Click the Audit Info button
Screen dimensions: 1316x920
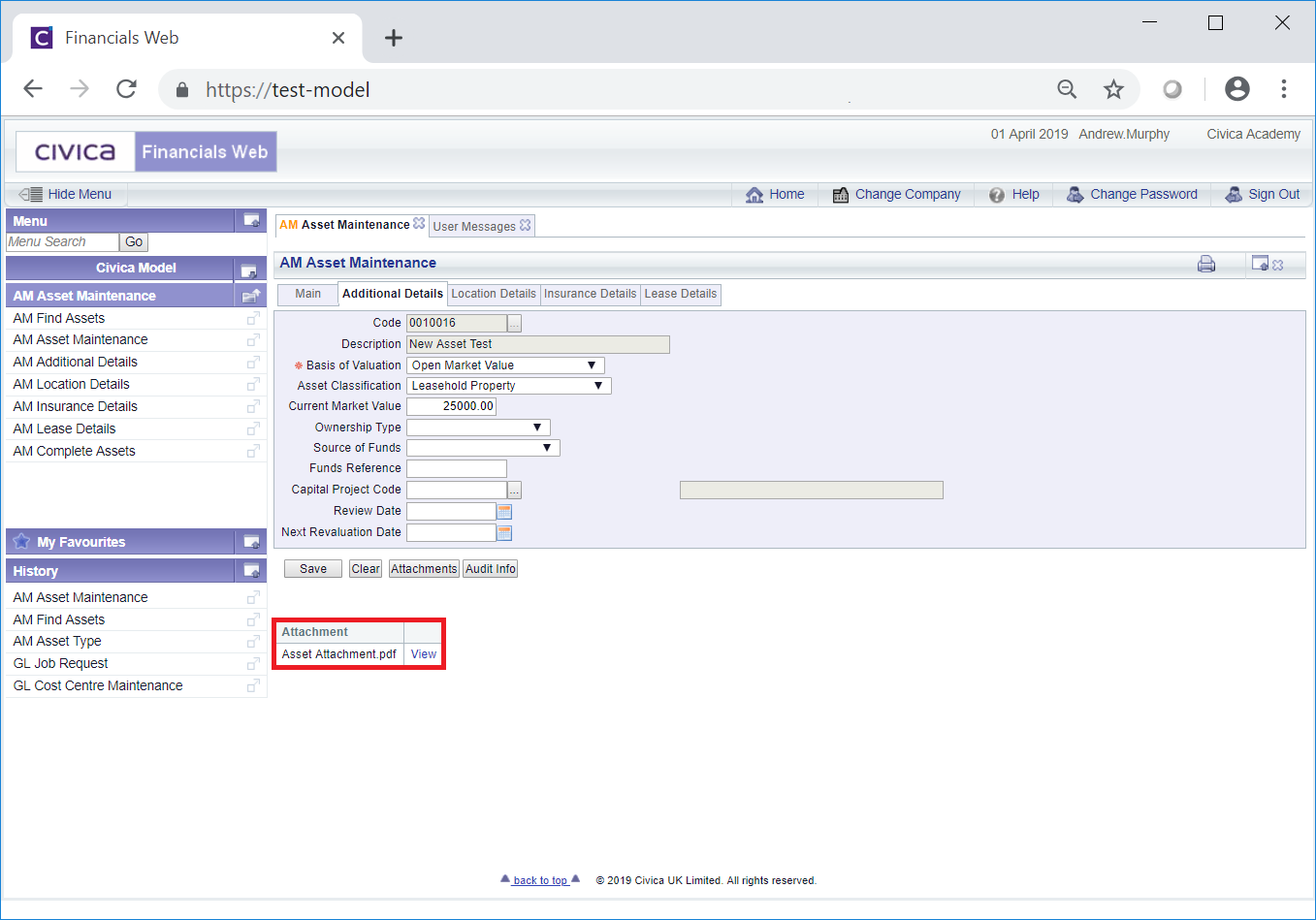tap(491, 569)
